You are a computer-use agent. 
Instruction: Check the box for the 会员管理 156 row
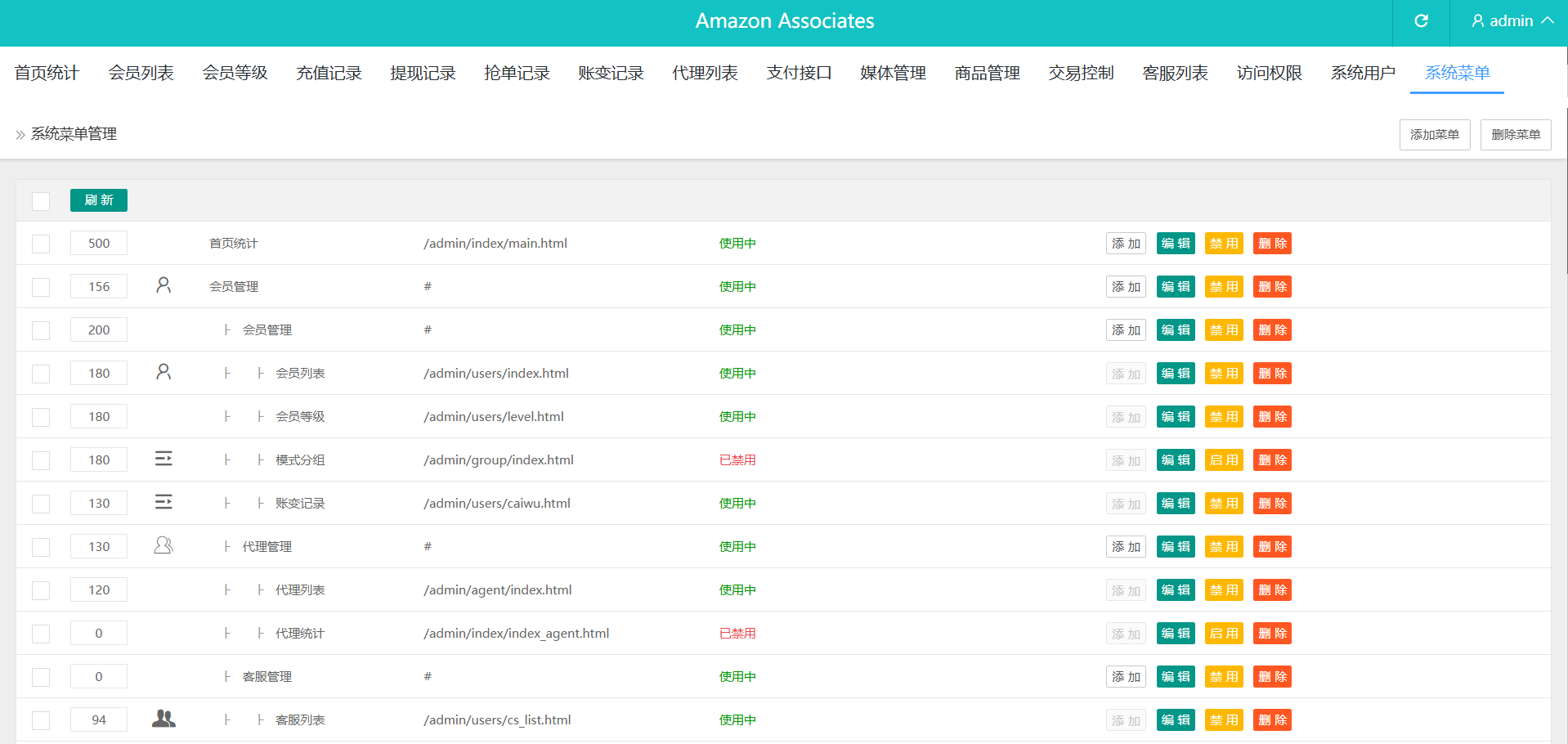[41, 287]
